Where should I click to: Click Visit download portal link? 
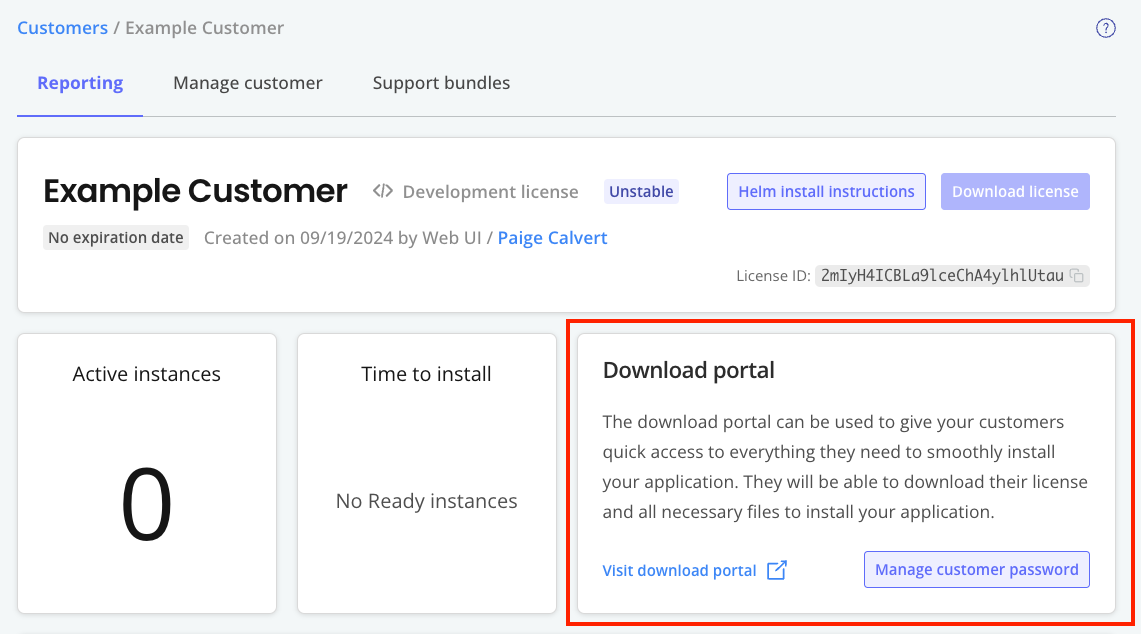[x=680, y=571]
